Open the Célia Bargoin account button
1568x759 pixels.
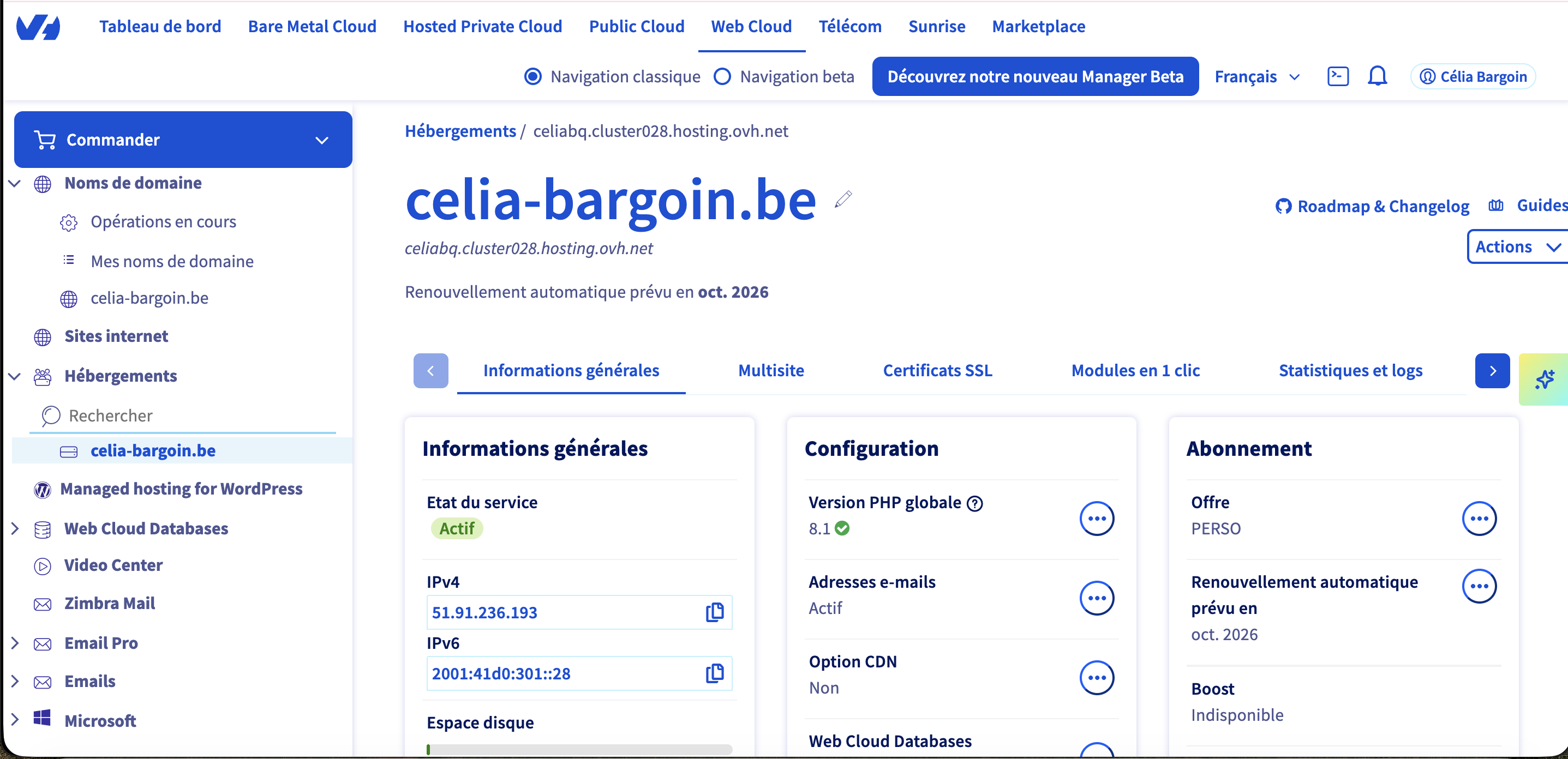tap(1473, 77)
